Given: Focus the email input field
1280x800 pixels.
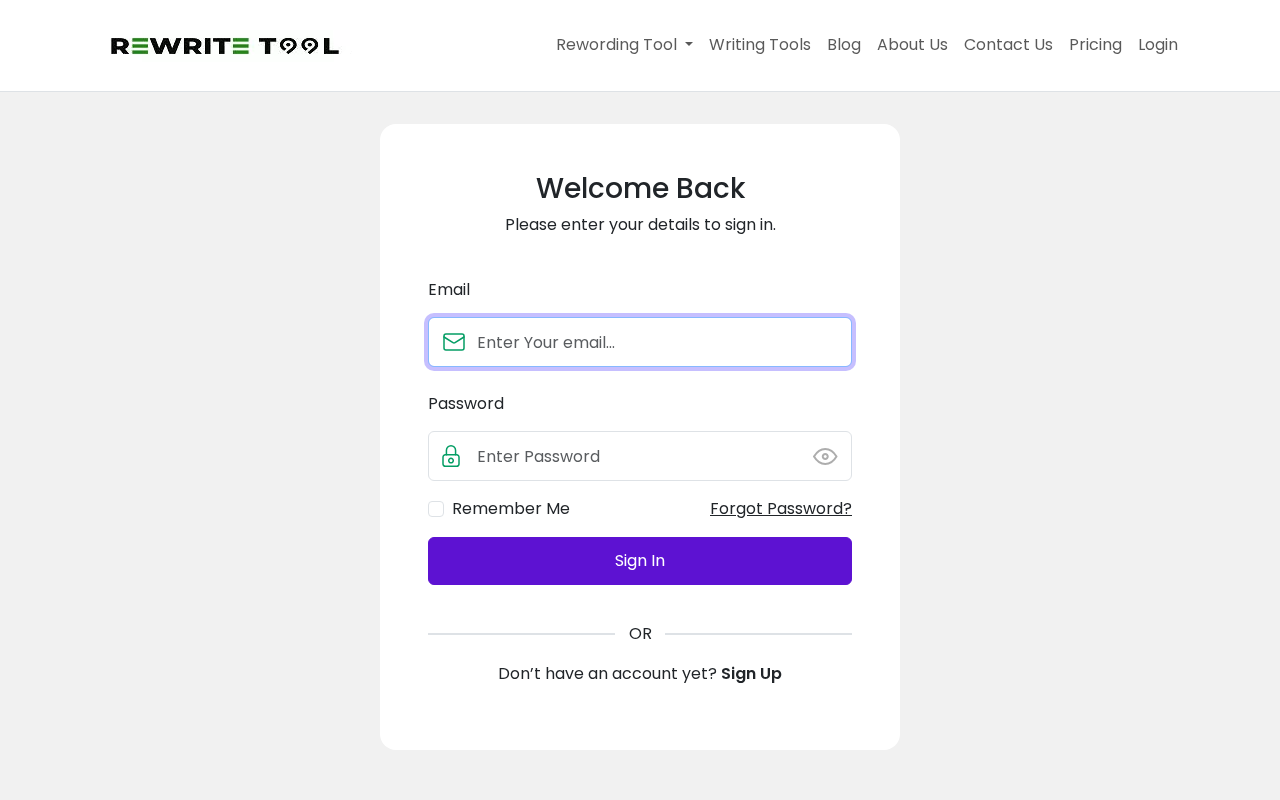Looking at the screenshot, I should [x=640, y=342].
